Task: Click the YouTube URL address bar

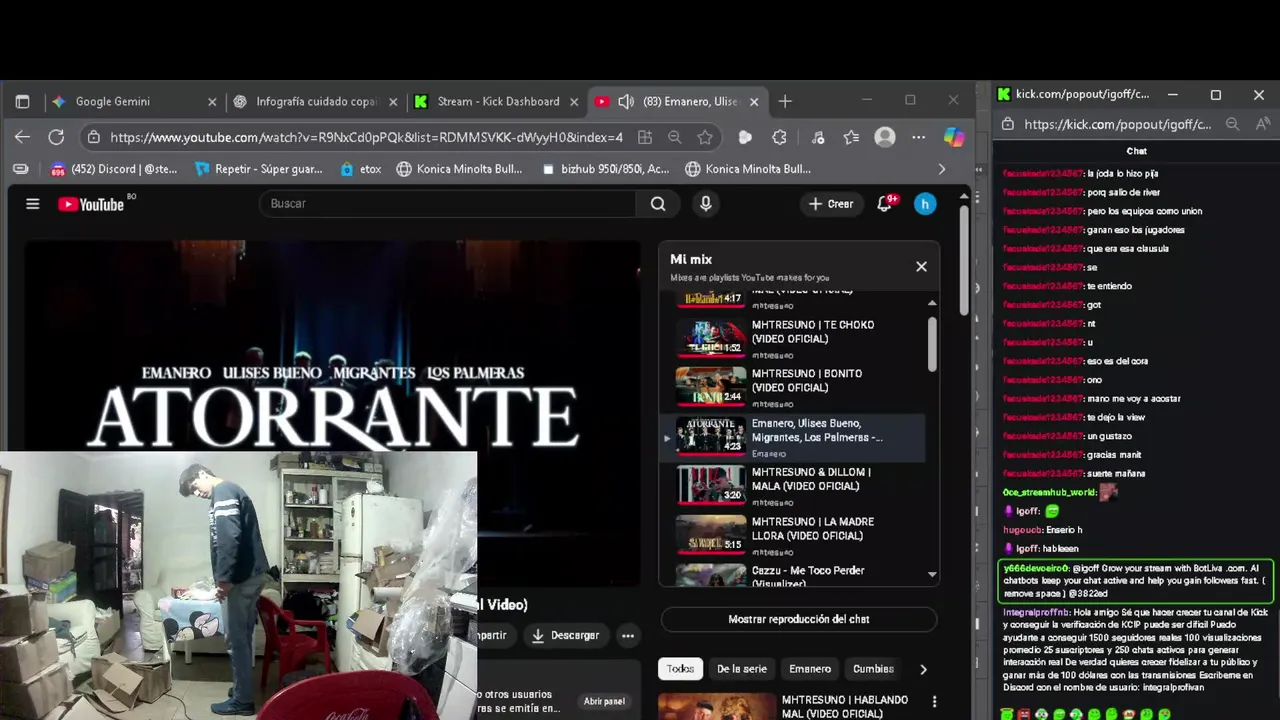Action: (366, 137)
